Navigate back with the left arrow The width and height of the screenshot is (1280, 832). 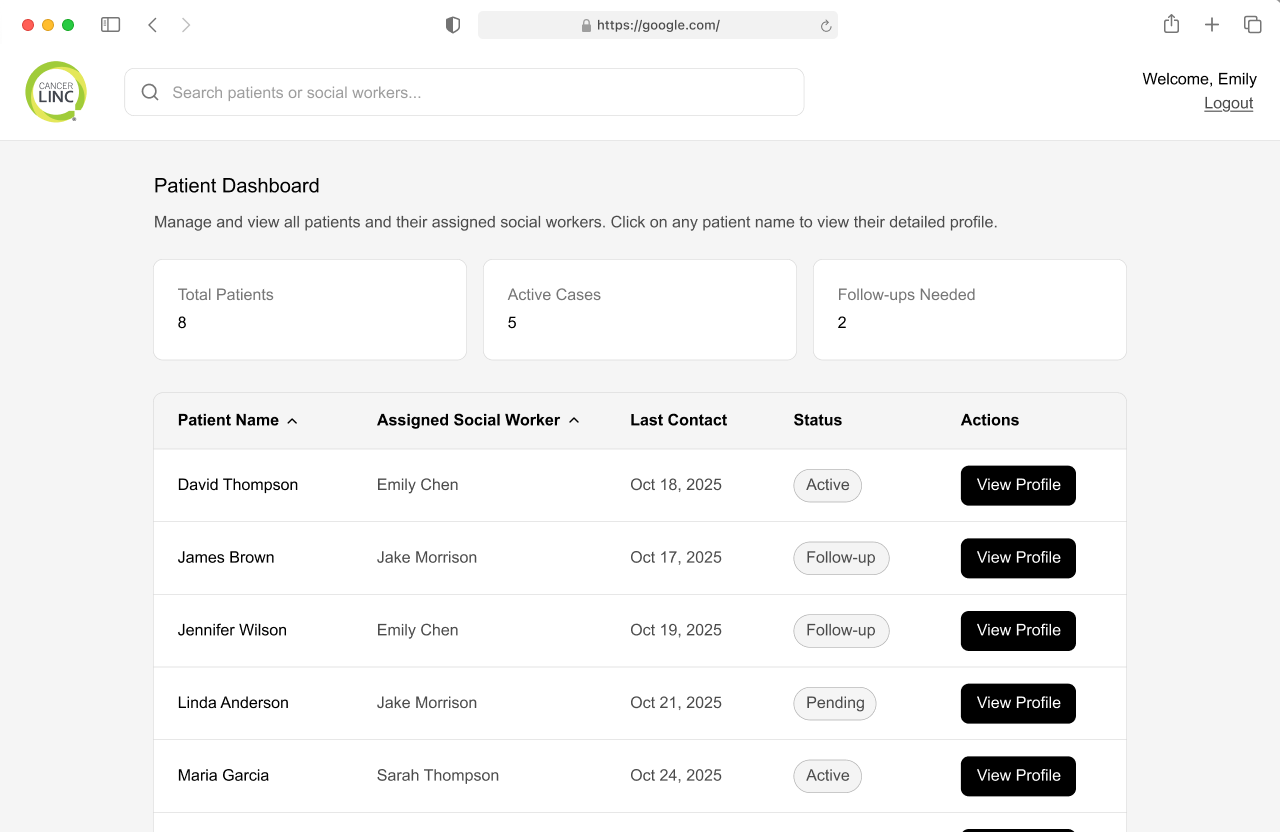click(152, 23)
